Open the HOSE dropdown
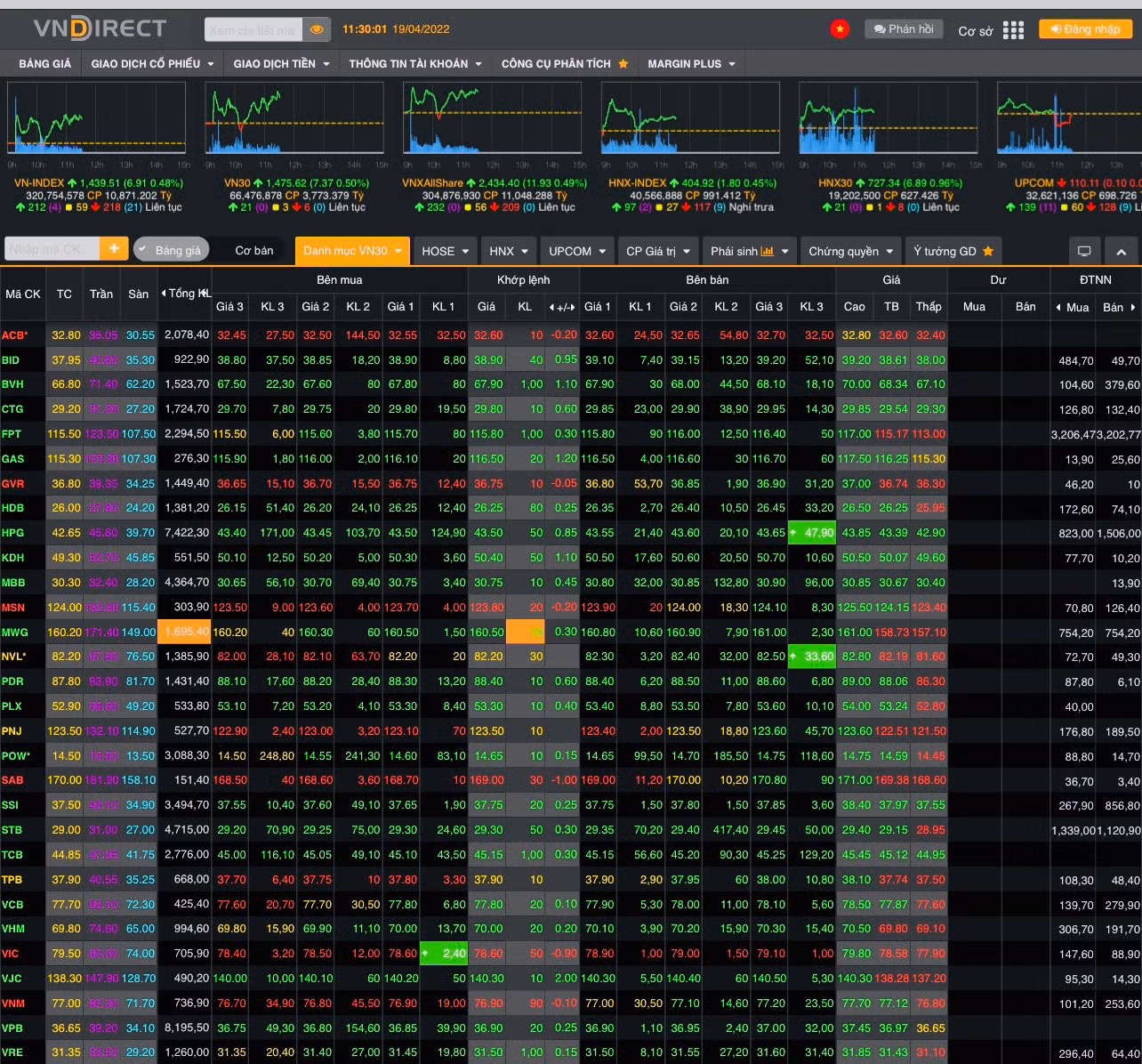This screenshot has height=1064, width=1142. (445, 251)
